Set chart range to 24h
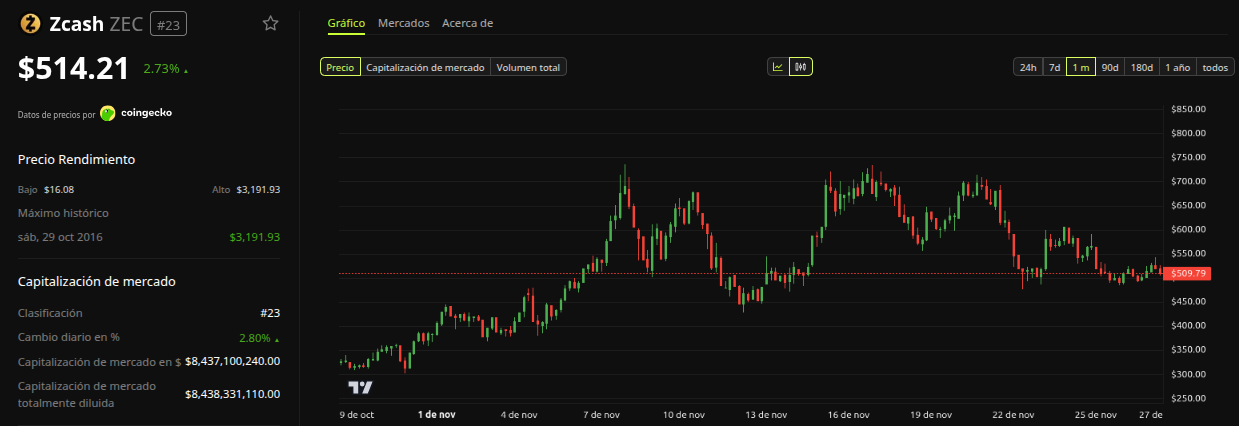1239x426 pixels. point(1027,67)
